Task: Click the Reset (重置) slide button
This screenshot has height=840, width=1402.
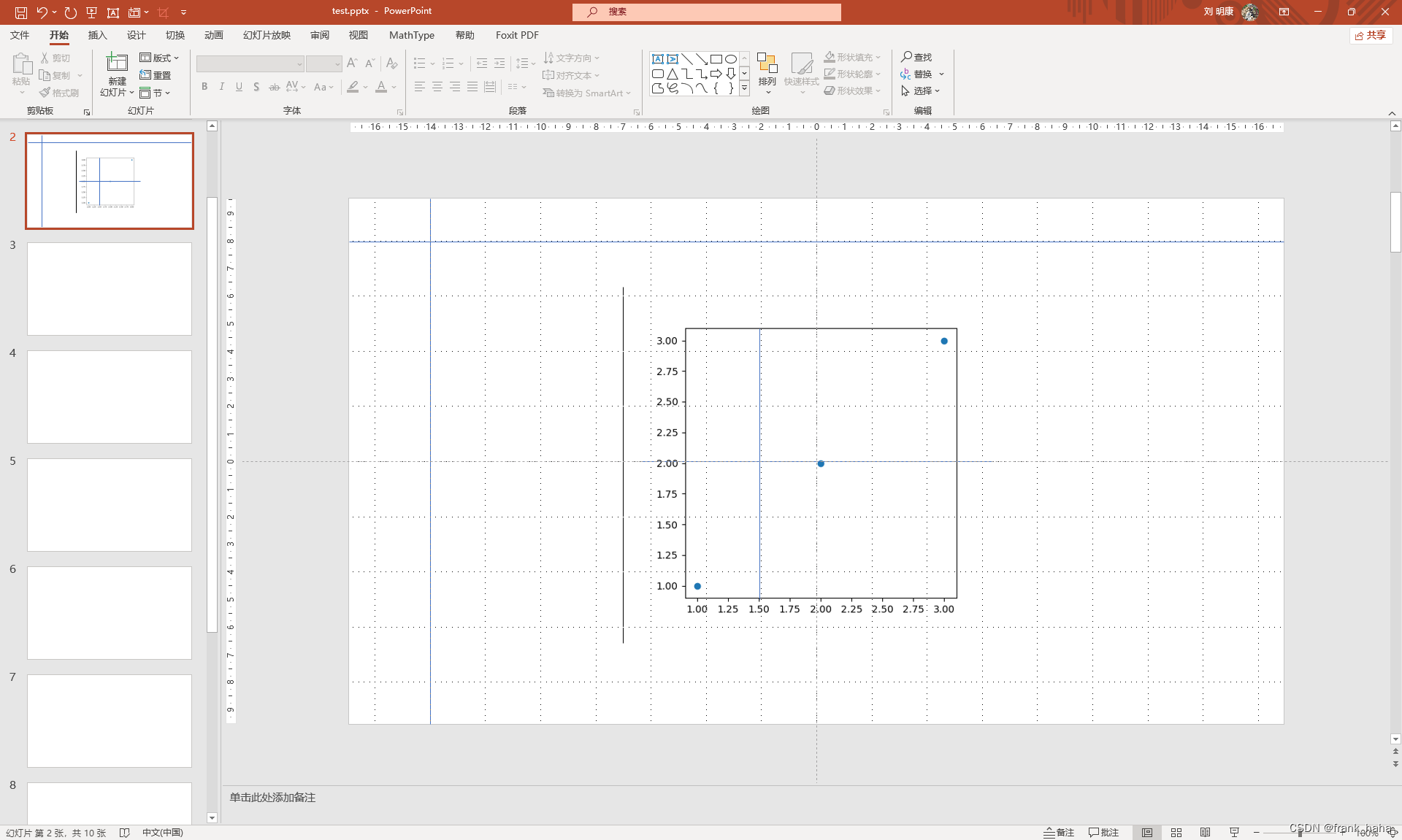Action: click(x=156, y=75)
